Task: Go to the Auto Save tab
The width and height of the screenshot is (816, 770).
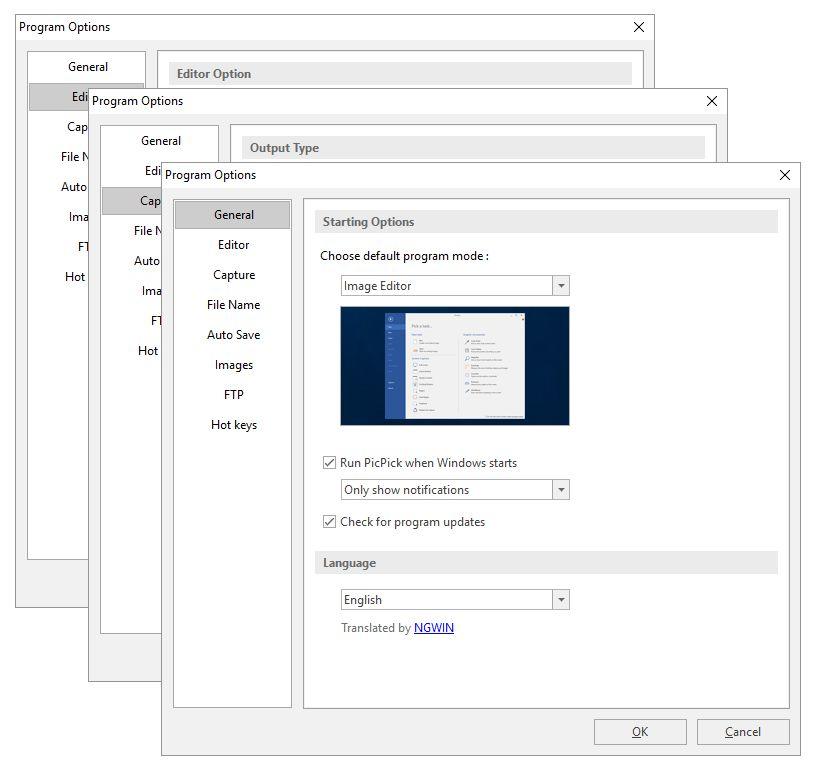Action: point(233,335)
